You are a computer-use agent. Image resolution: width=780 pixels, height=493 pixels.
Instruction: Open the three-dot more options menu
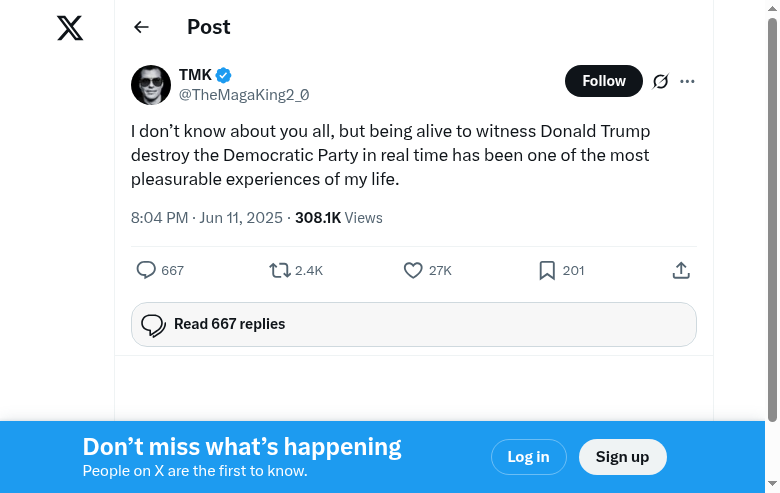687,82
